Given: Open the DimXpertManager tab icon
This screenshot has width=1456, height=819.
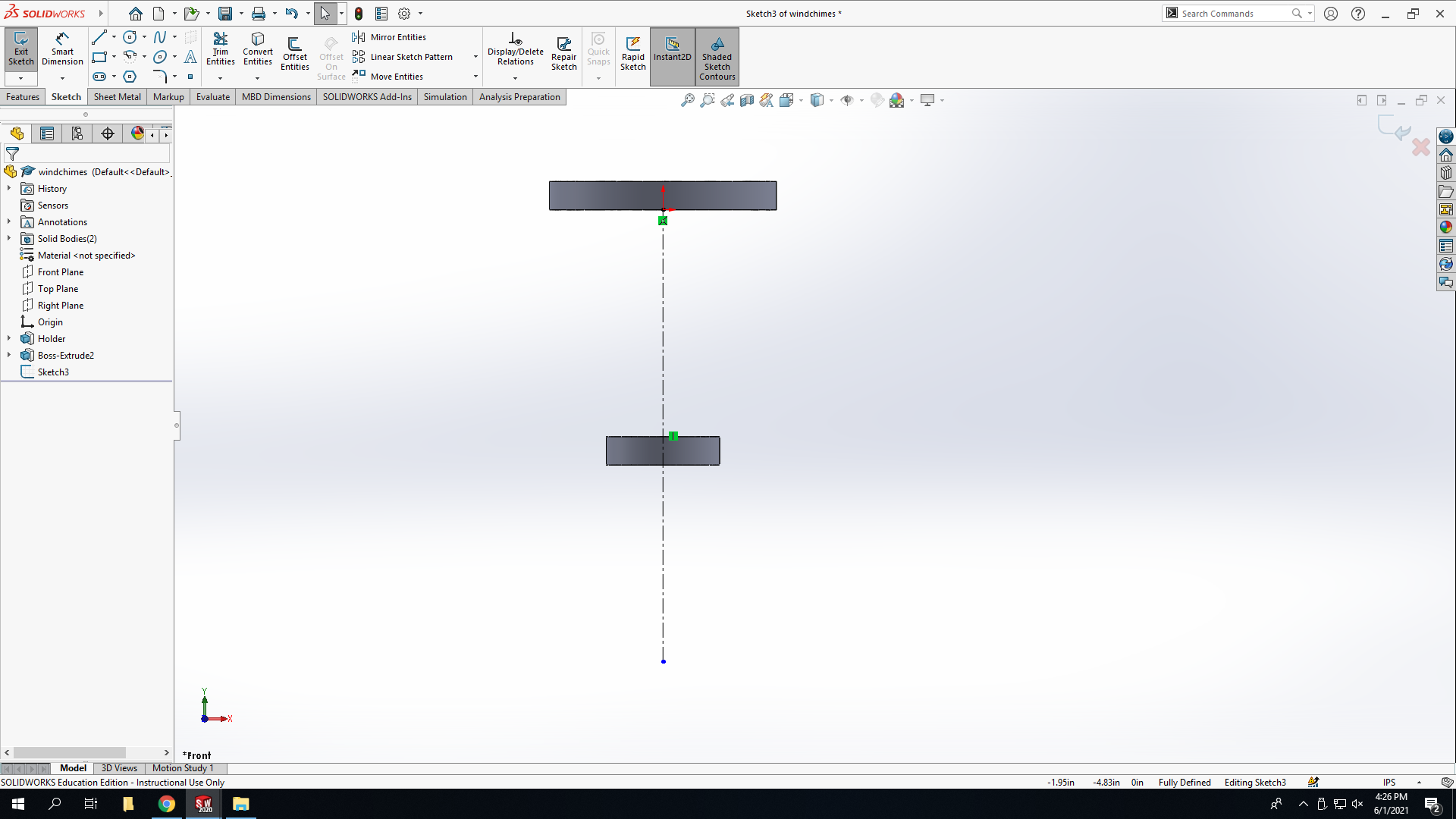Looking at the screenshot, I should (108, 133).
